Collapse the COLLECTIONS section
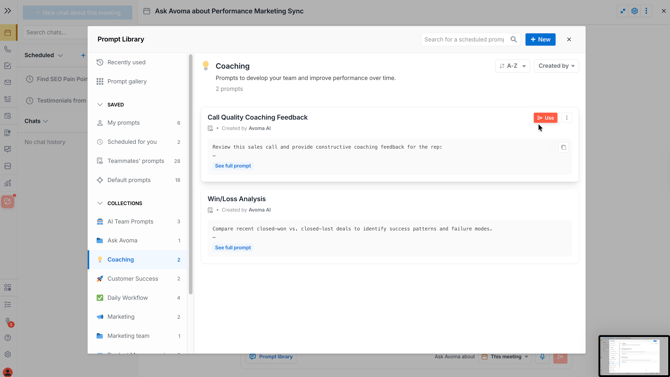The width and height of the screenshot is (670, 377). (x=100, y=203)
